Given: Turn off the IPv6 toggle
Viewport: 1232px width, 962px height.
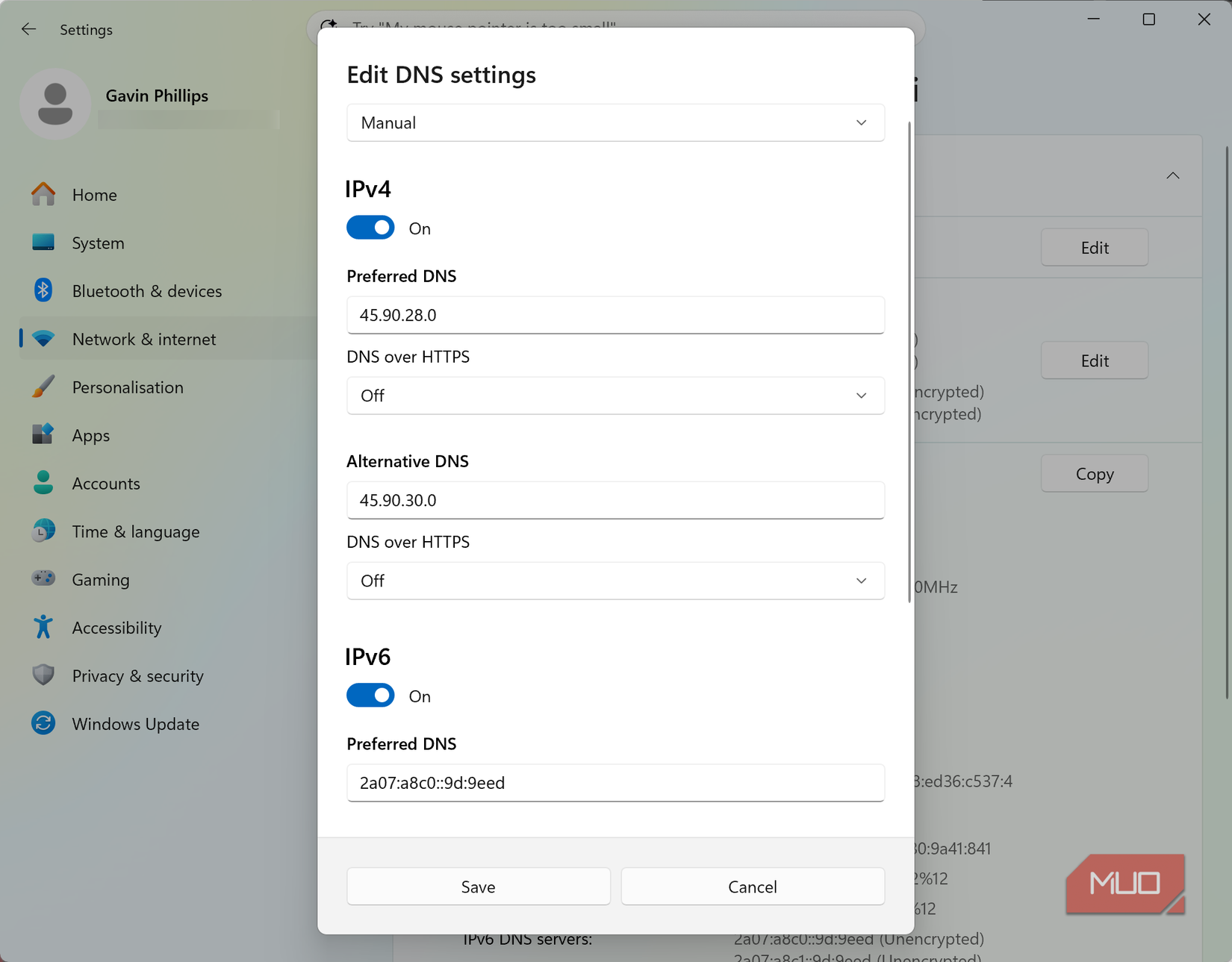Looking at the screenshot, I should (370, 696).
